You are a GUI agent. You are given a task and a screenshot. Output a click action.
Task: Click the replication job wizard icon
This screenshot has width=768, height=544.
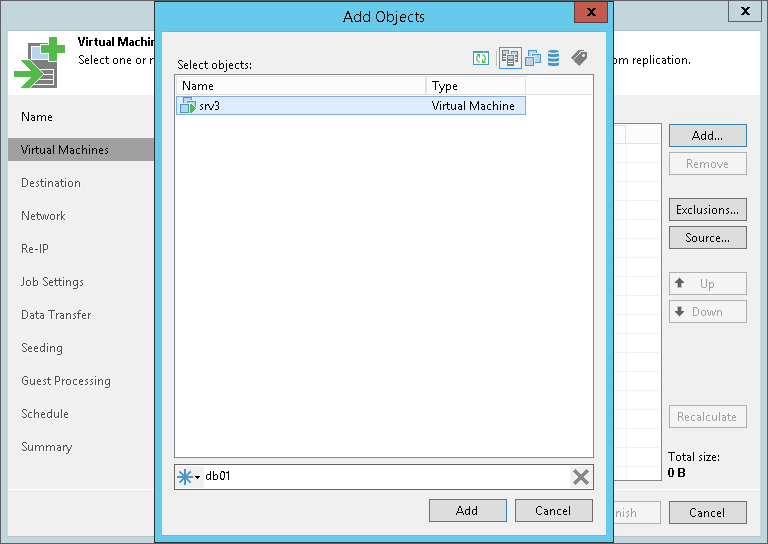click(x=39, y=63)
